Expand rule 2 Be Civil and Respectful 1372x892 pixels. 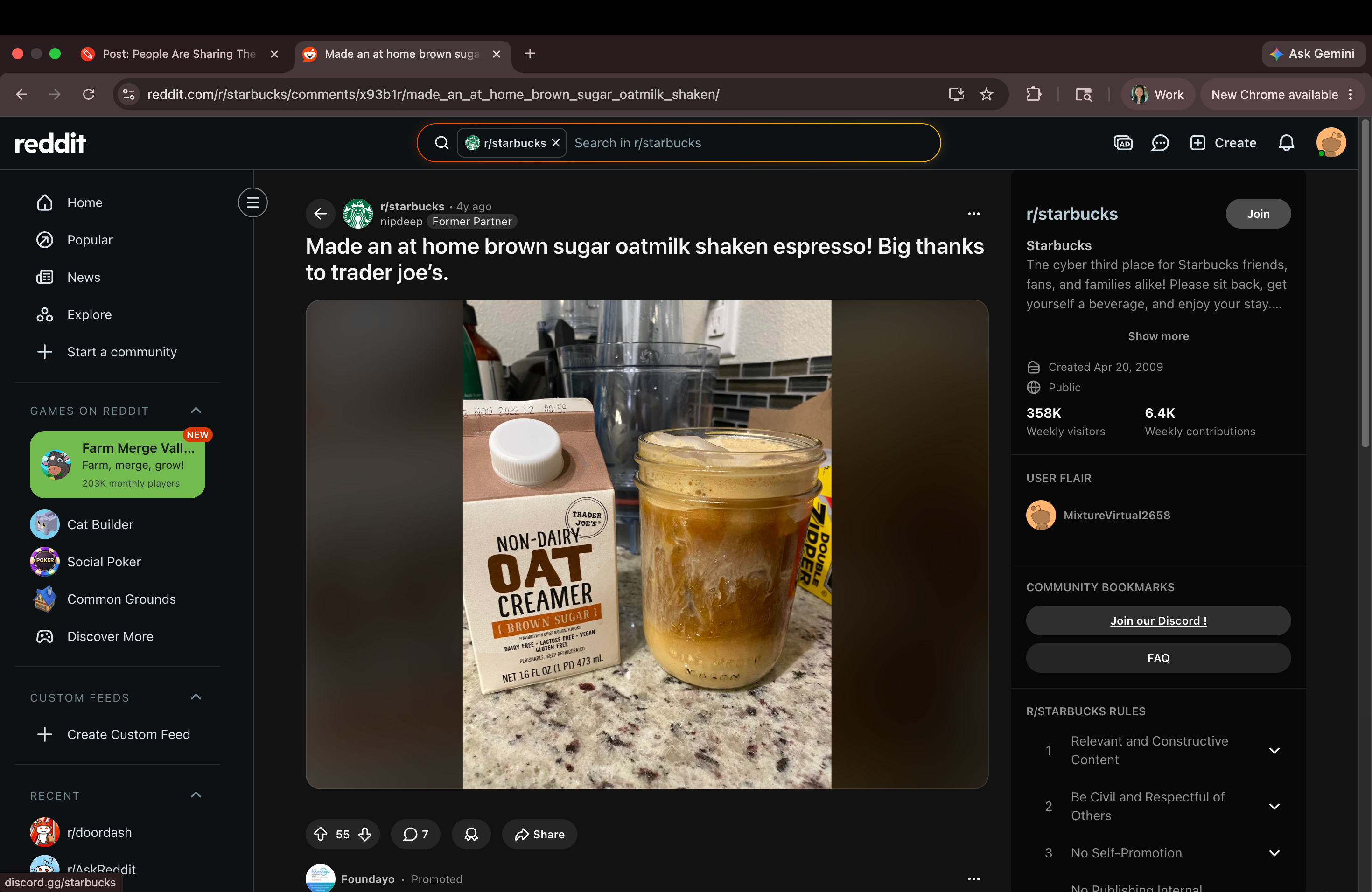pyautogui.click(x=1274, y=806)
